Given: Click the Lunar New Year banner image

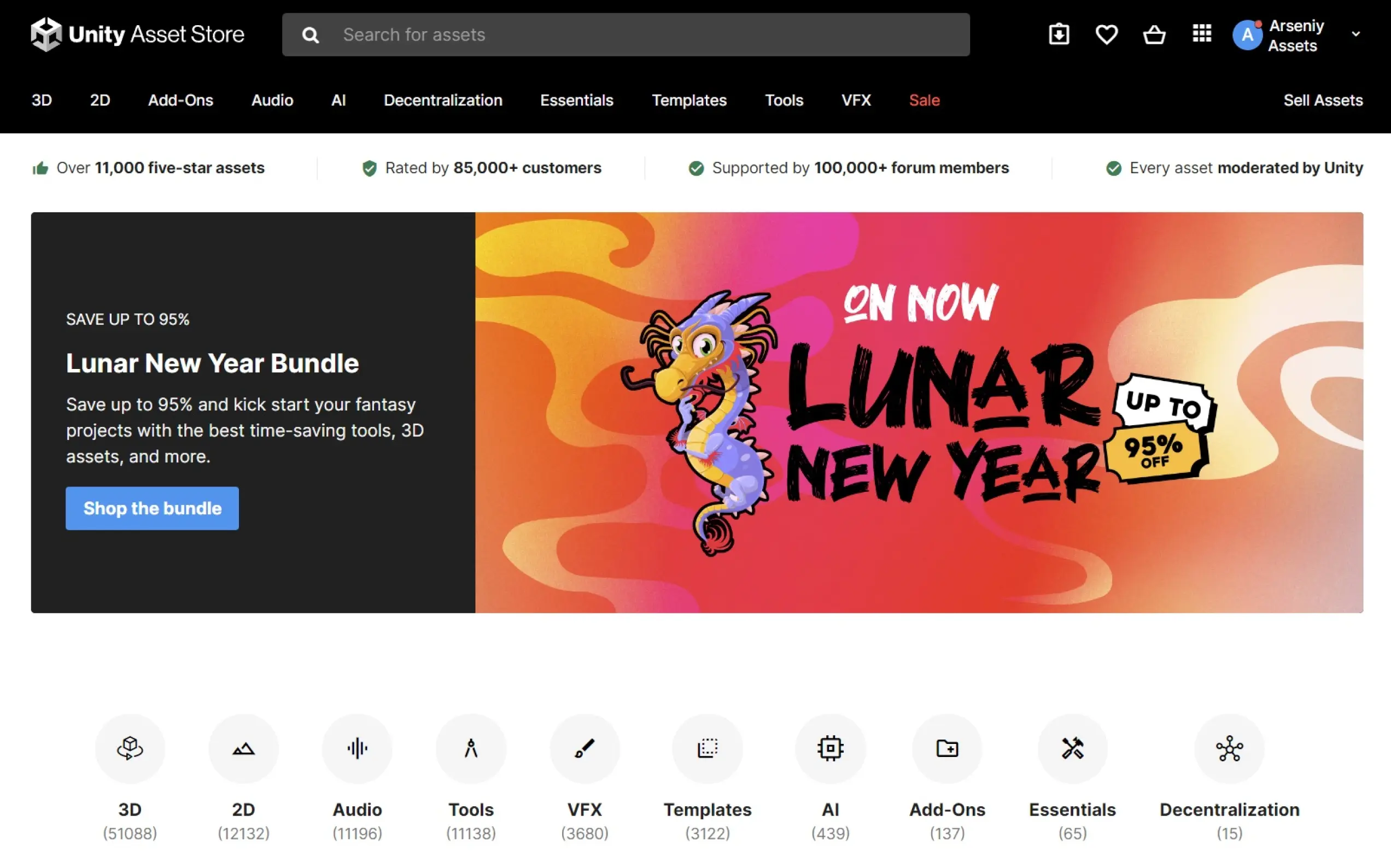Looking at the screenshot, I should pyautogui.click(x=919, y=412).
